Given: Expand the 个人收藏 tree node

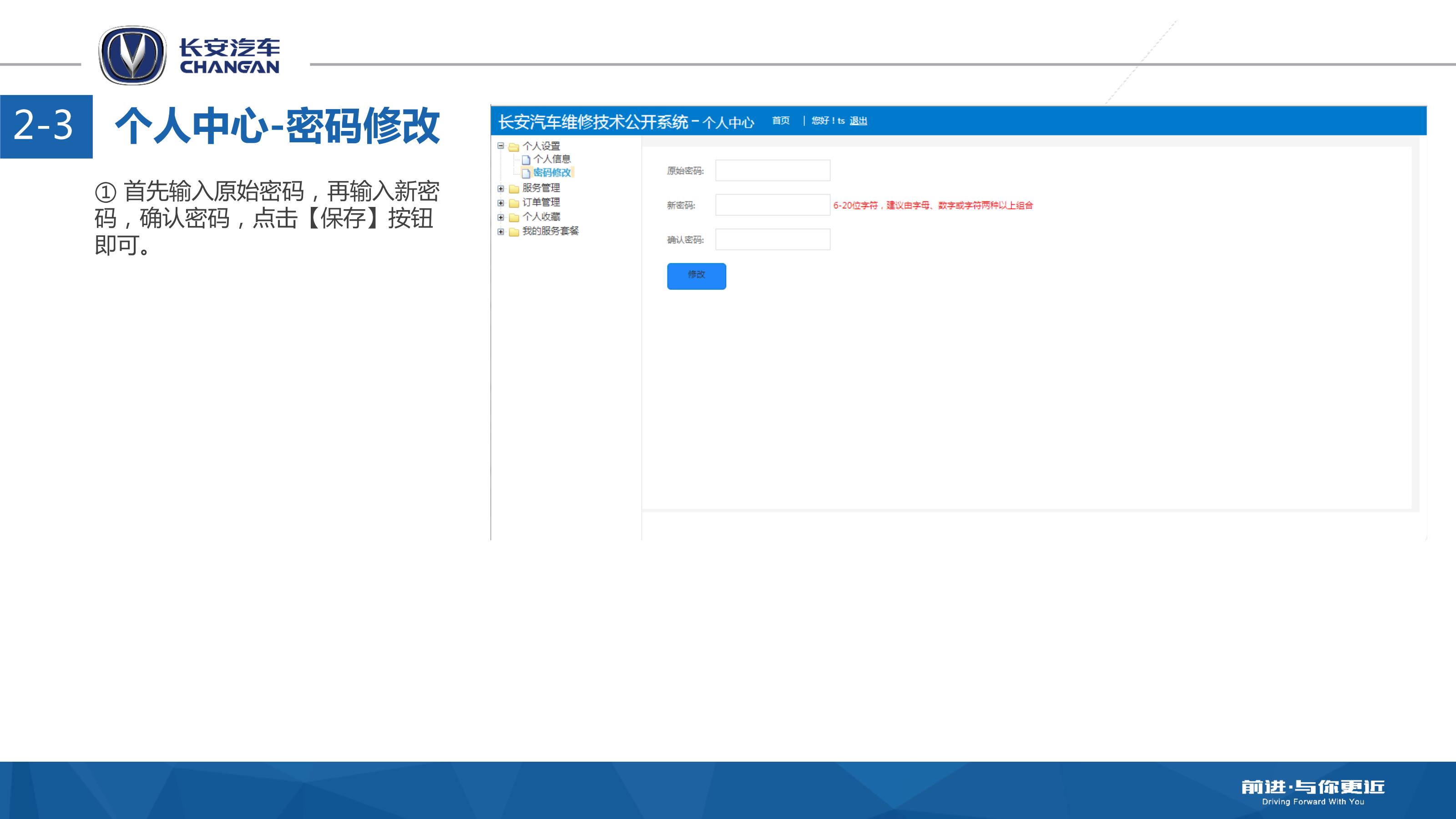Looking at the screenshot, I should pos(500,217).
